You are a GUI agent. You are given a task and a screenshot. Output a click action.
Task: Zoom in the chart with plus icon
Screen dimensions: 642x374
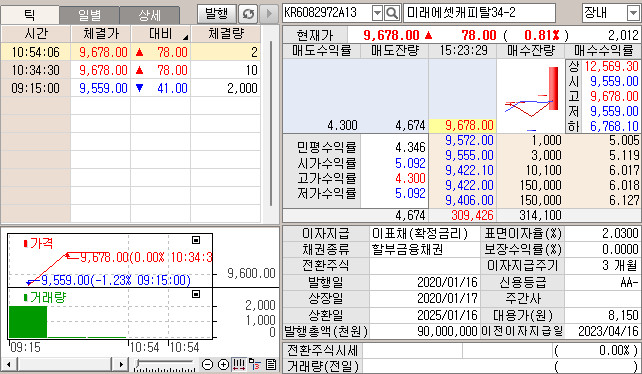click(223, 364)
